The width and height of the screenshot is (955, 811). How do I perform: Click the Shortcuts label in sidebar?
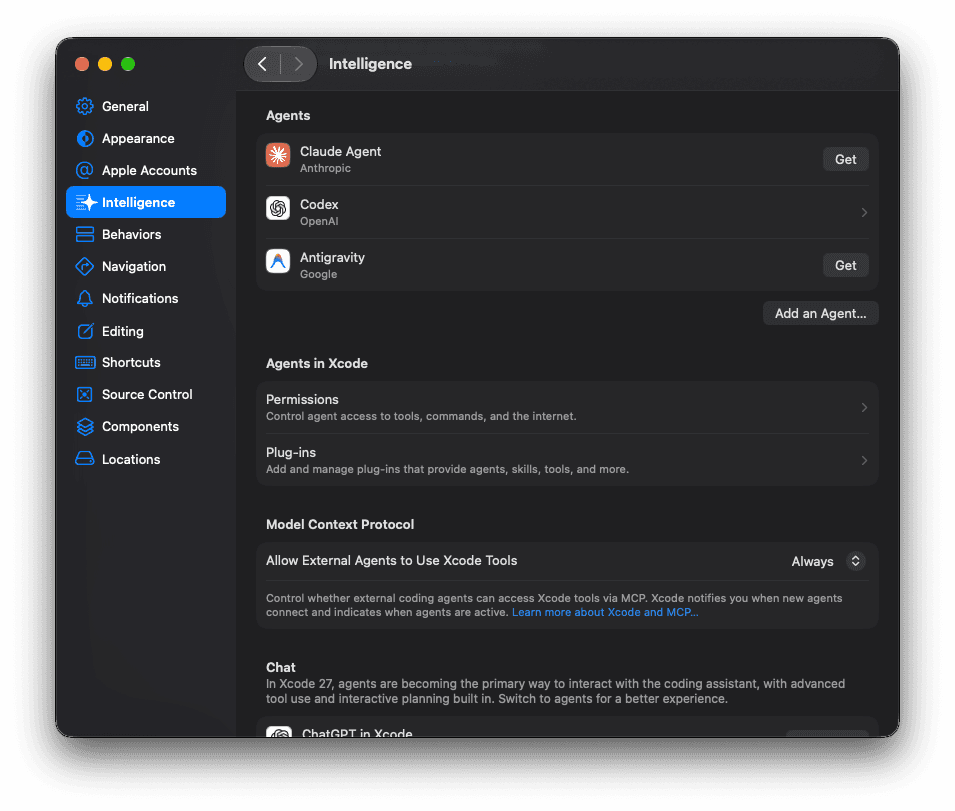coord(131,363)
